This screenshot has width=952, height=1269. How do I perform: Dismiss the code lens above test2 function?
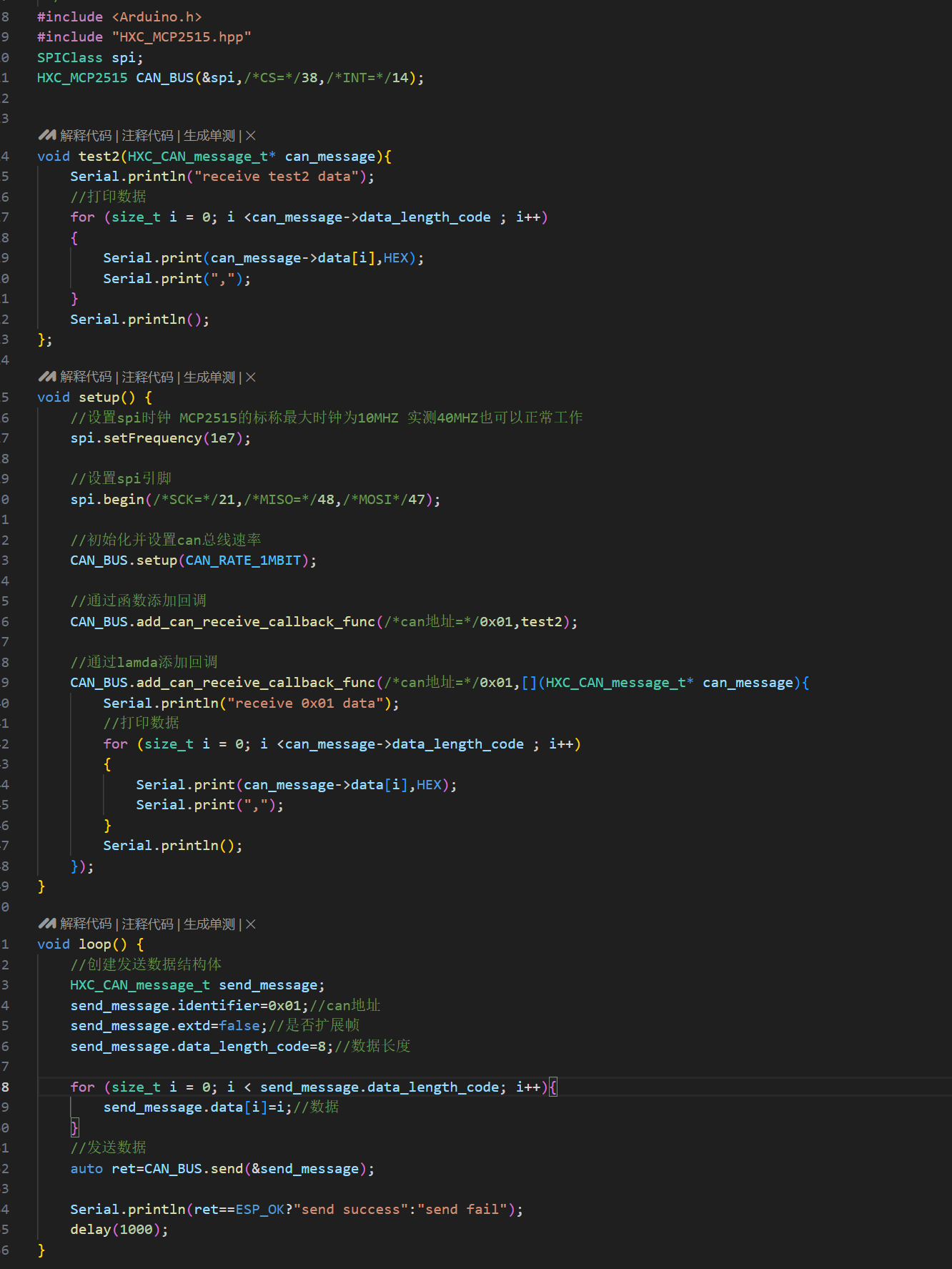[x=251, y=136]
